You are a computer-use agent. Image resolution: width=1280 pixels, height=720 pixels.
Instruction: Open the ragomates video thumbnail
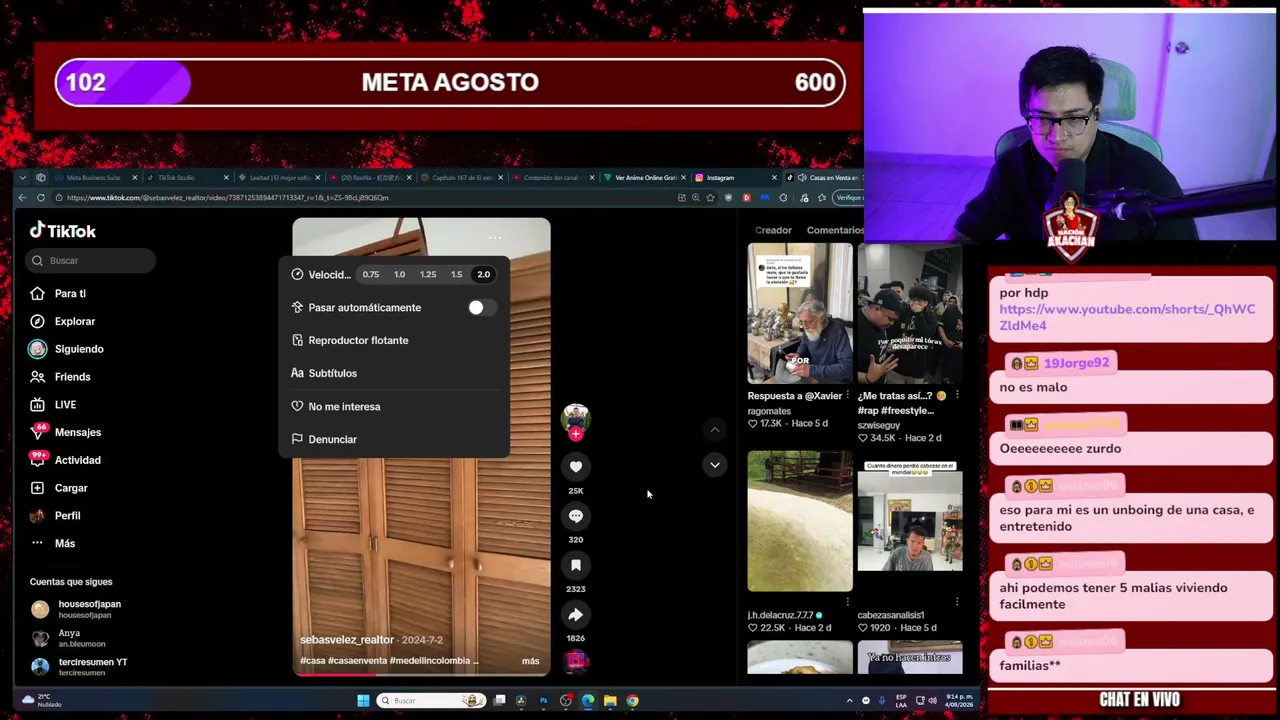pos(800,313)
